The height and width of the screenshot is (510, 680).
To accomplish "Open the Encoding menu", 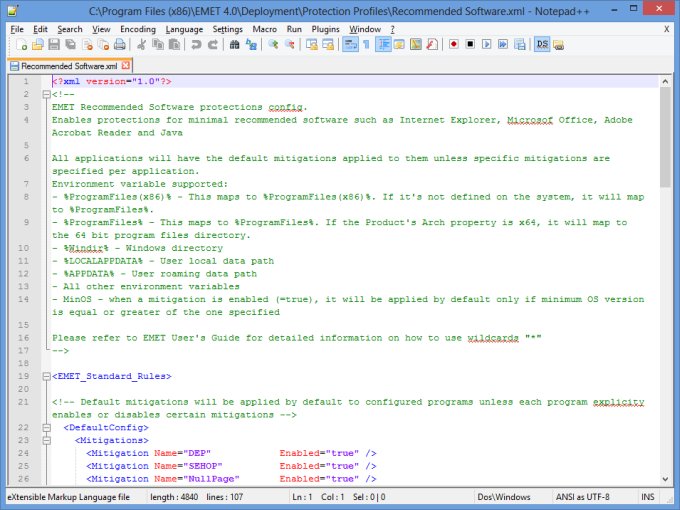I will pos(138,29).
